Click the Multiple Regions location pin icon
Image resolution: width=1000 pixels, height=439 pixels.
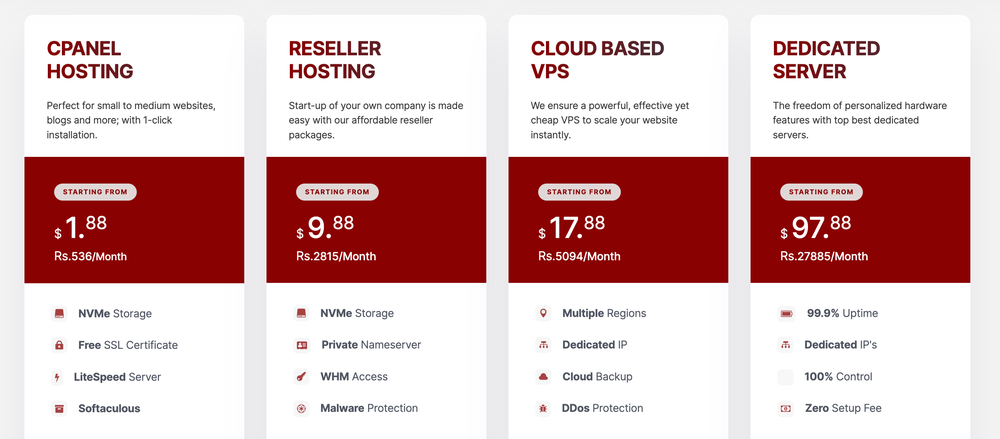click(543, 313)
